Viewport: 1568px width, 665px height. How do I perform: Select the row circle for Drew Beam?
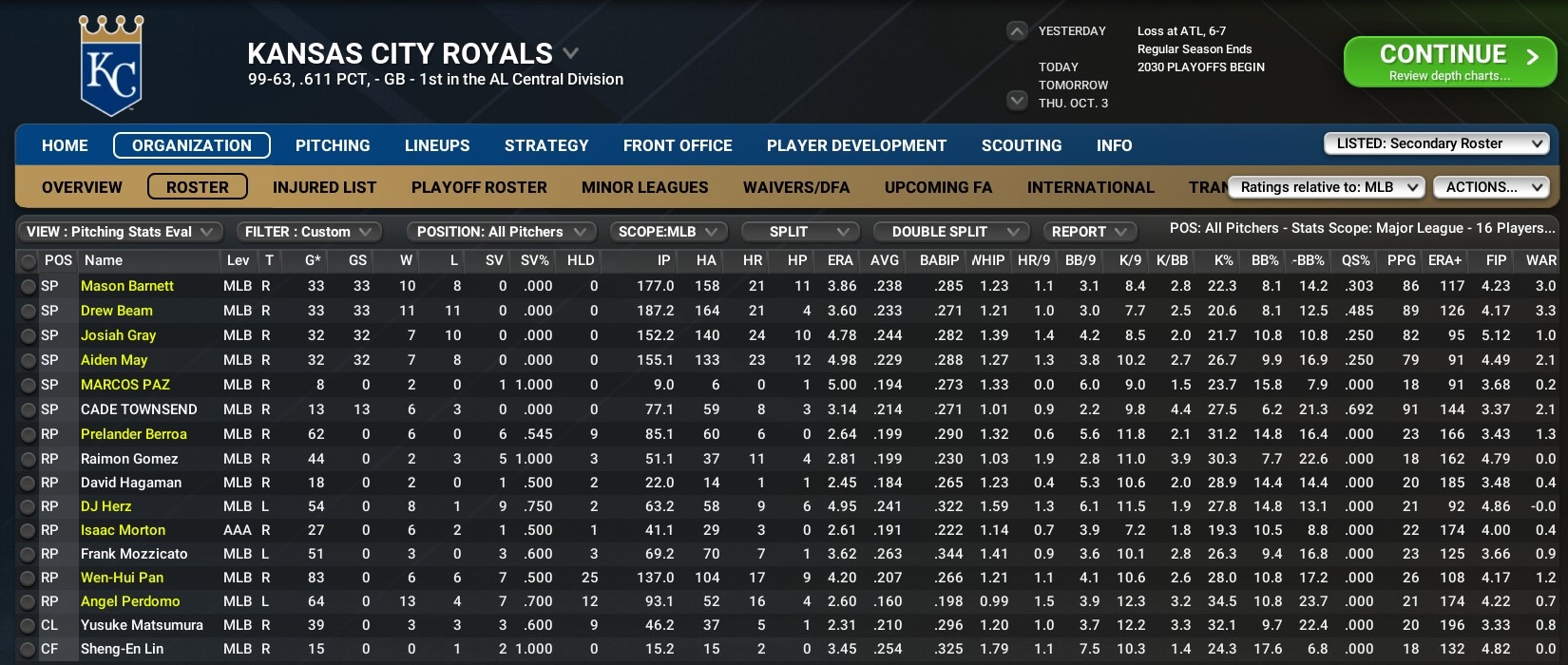tap(28, 311)
